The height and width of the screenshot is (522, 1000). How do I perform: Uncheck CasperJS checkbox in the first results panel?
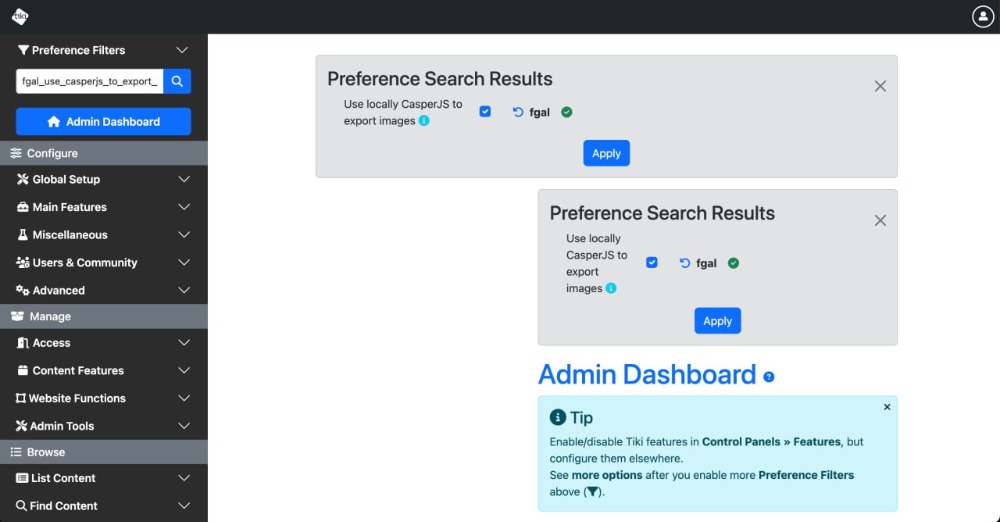coord(485,112)
